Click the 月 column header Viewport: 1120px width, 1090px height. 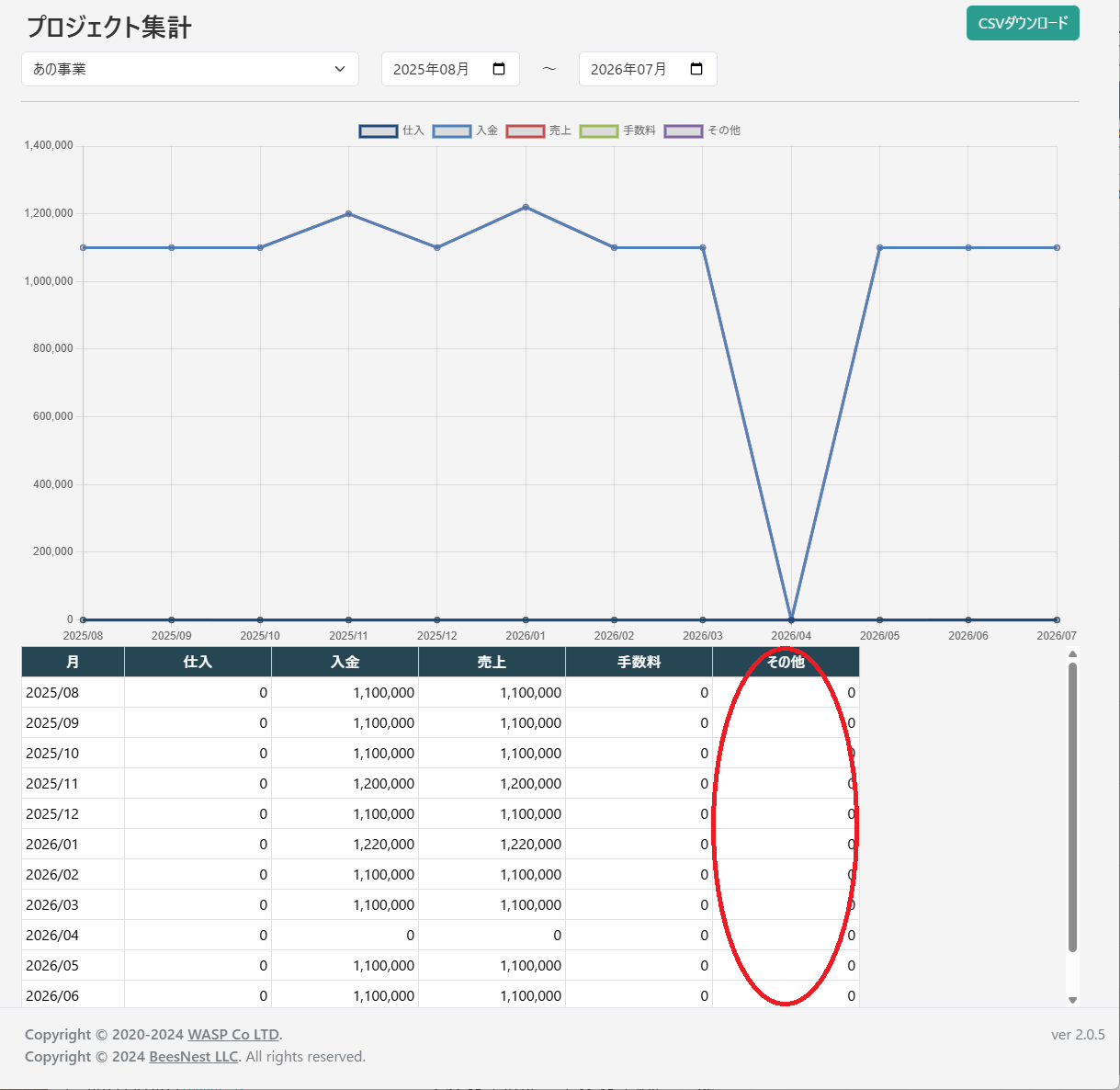pos(73,662)
